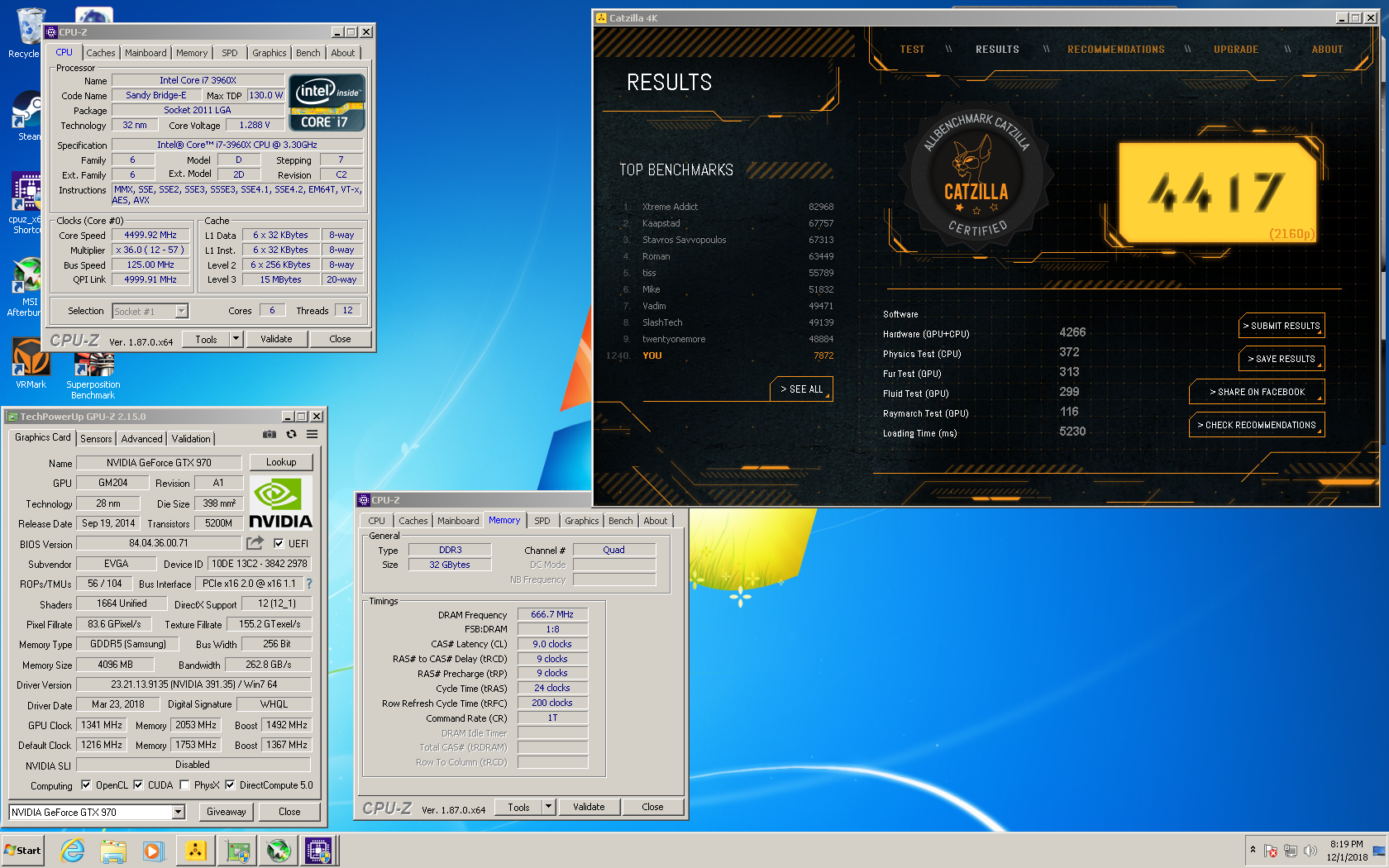The height and width of the screenshot is (868, 1389).
Task: Toggle DirectCompute 5.0 checkbox
Action: pos(230,785)
